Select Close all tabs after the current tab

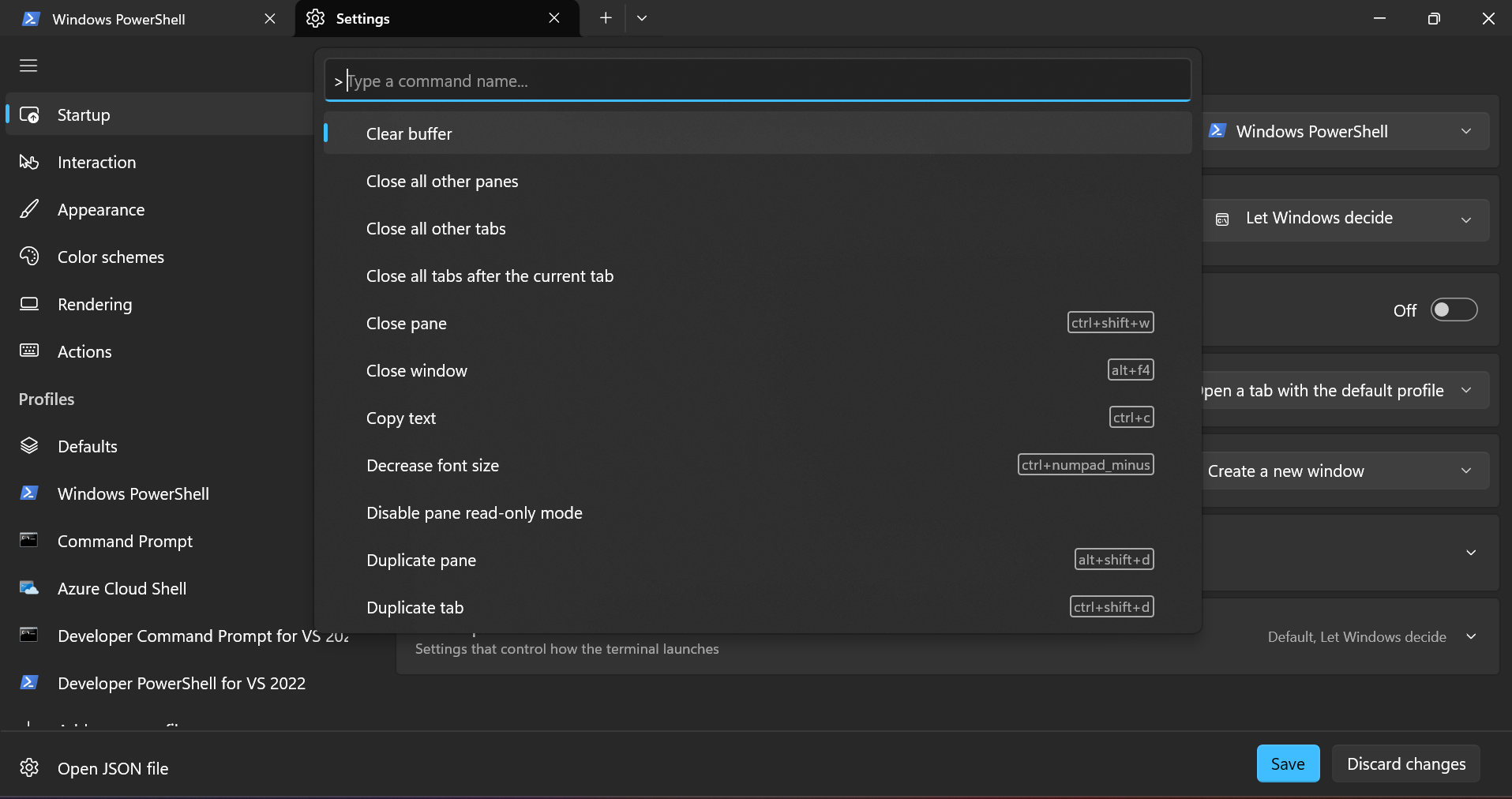tap(758, 276)
